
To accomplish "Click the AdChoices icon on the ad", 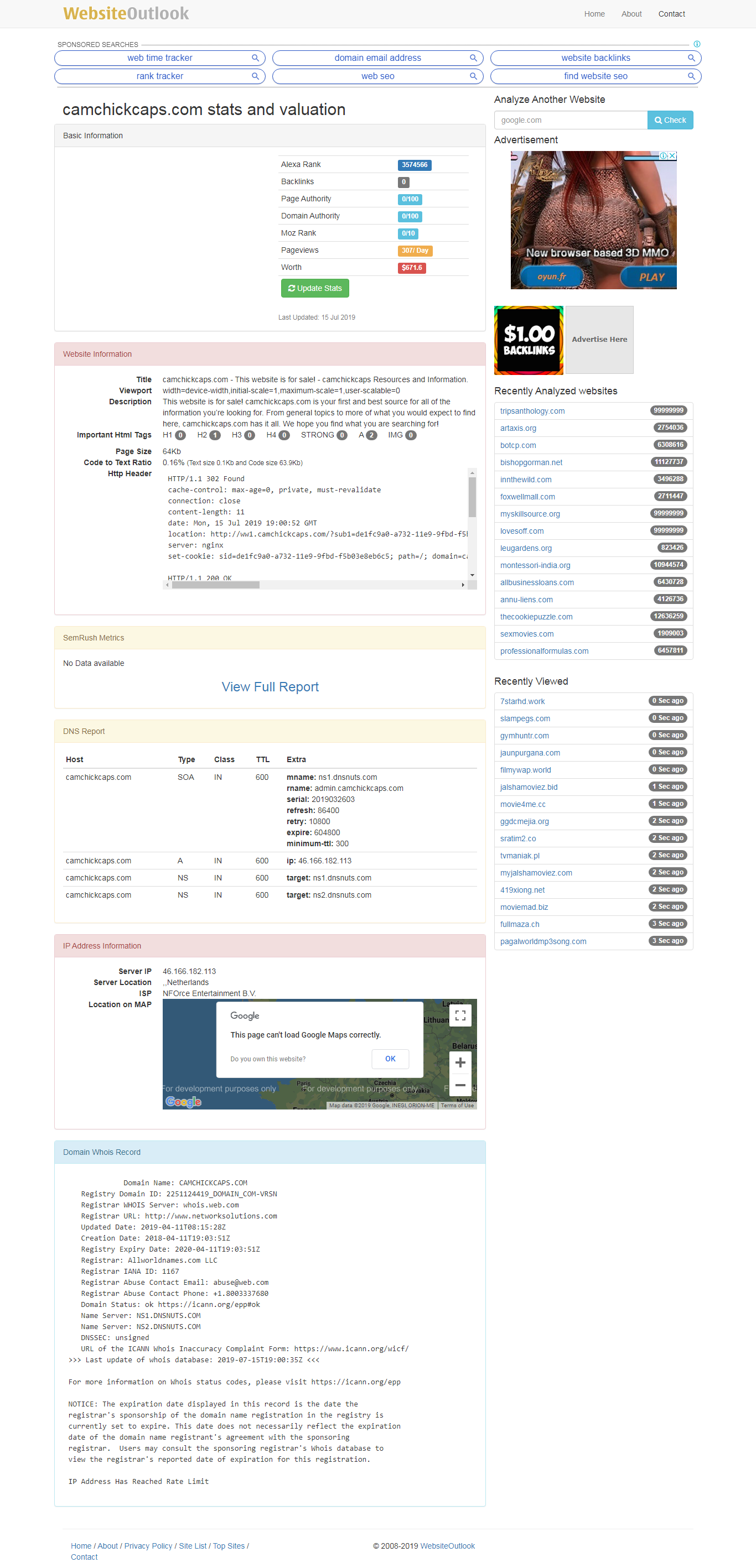I will 664,156.
